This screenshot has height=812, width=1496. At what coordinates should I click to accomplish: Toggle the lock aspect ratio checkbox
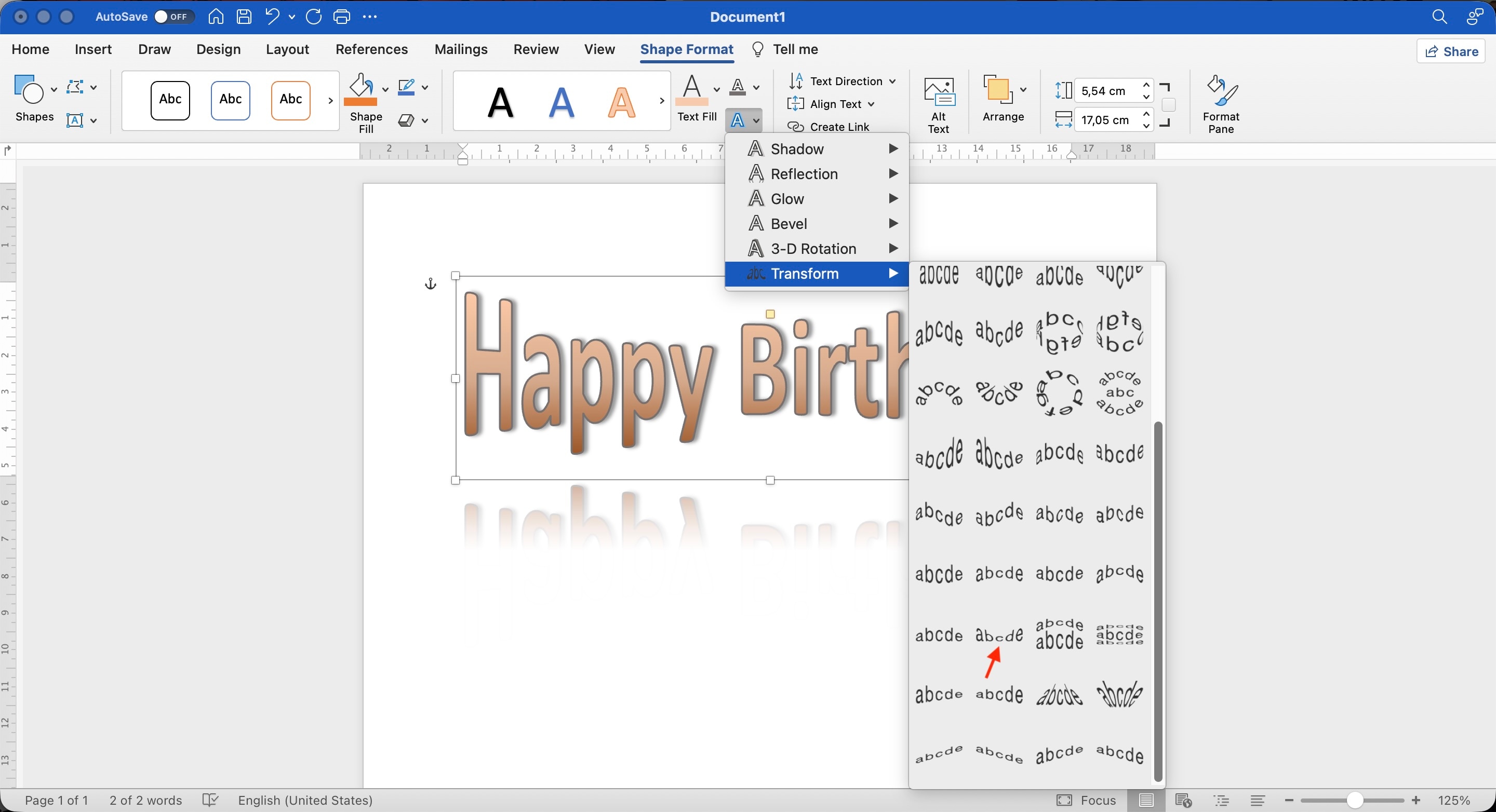tap(1168, 105)
